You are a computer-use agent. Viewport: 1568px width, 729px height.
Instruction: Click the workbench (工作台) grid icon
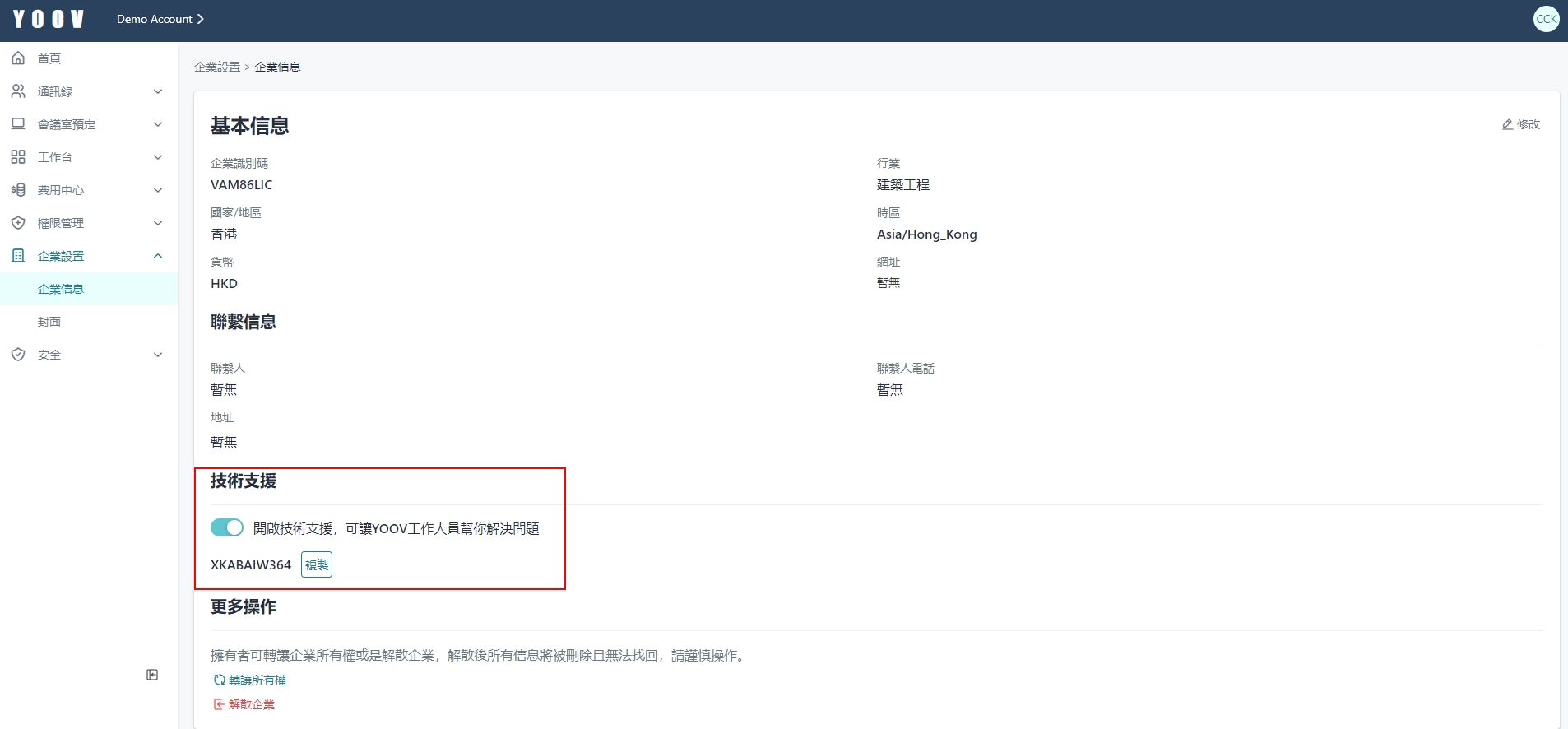click(x=18, y=157)
